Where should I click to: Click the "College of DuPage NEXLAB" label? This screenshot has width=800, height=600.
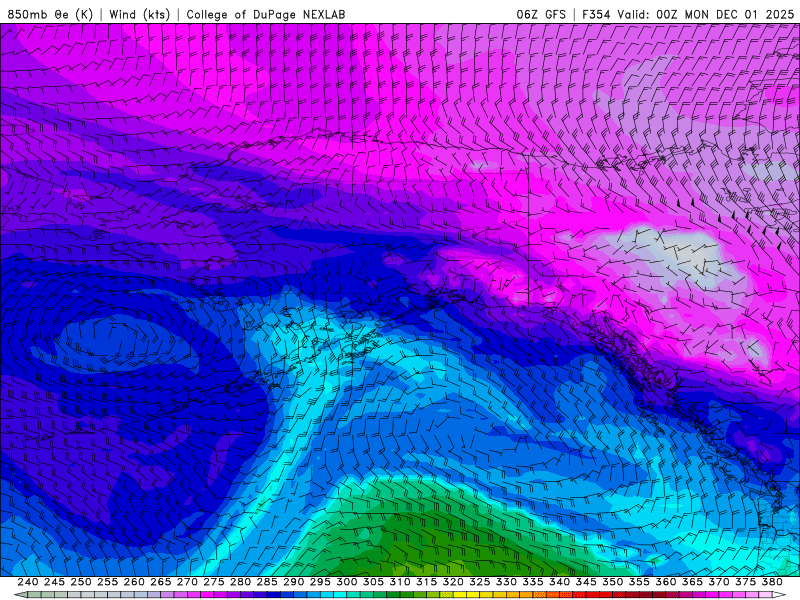266,14
